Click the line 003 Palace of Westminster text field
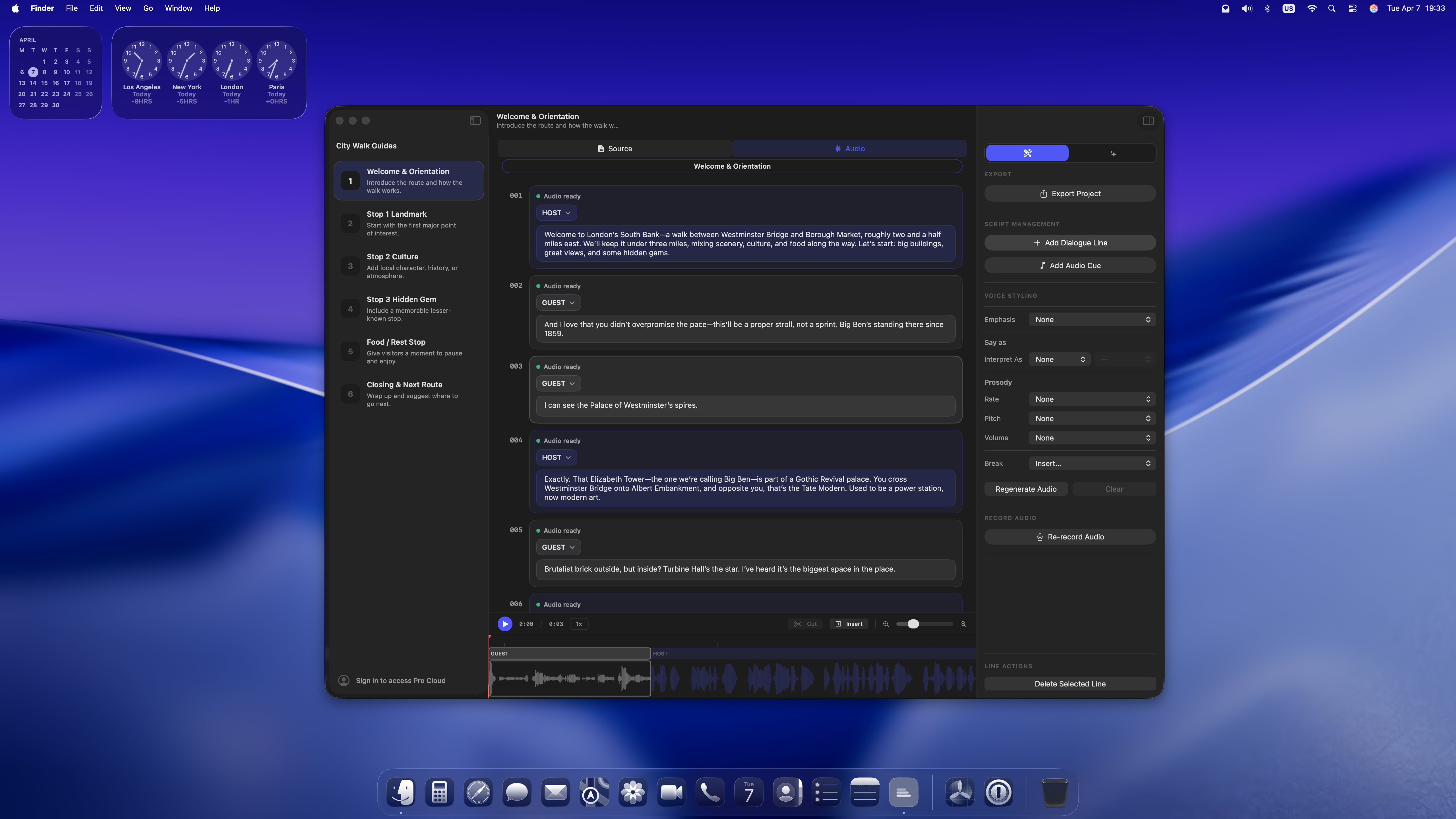The height and width of the screenshot is (819, 1456). (x=746, y=405)
